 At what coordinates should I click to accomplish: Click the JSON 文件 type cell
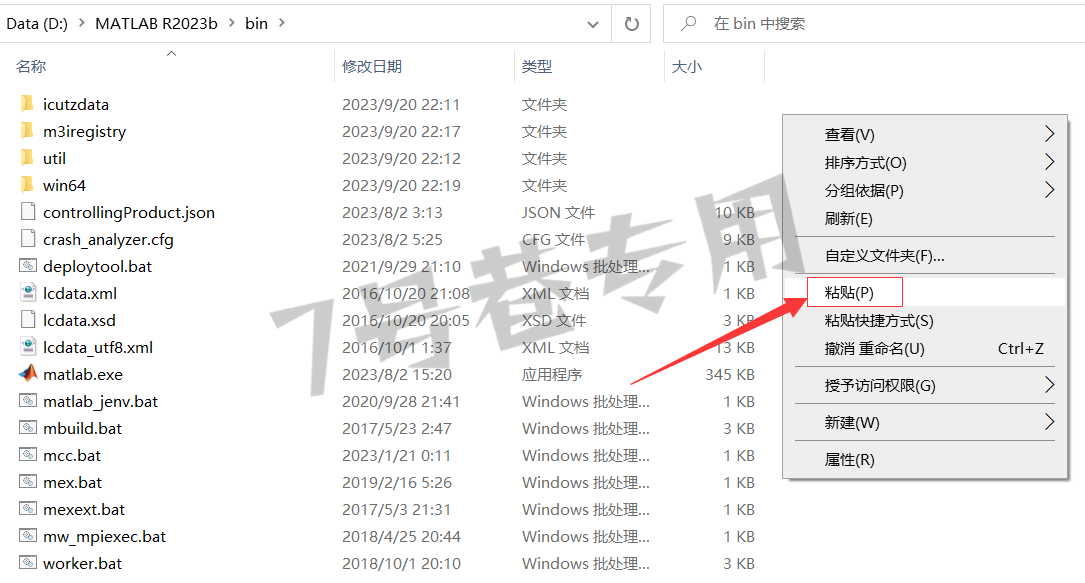tap(558, 212)
